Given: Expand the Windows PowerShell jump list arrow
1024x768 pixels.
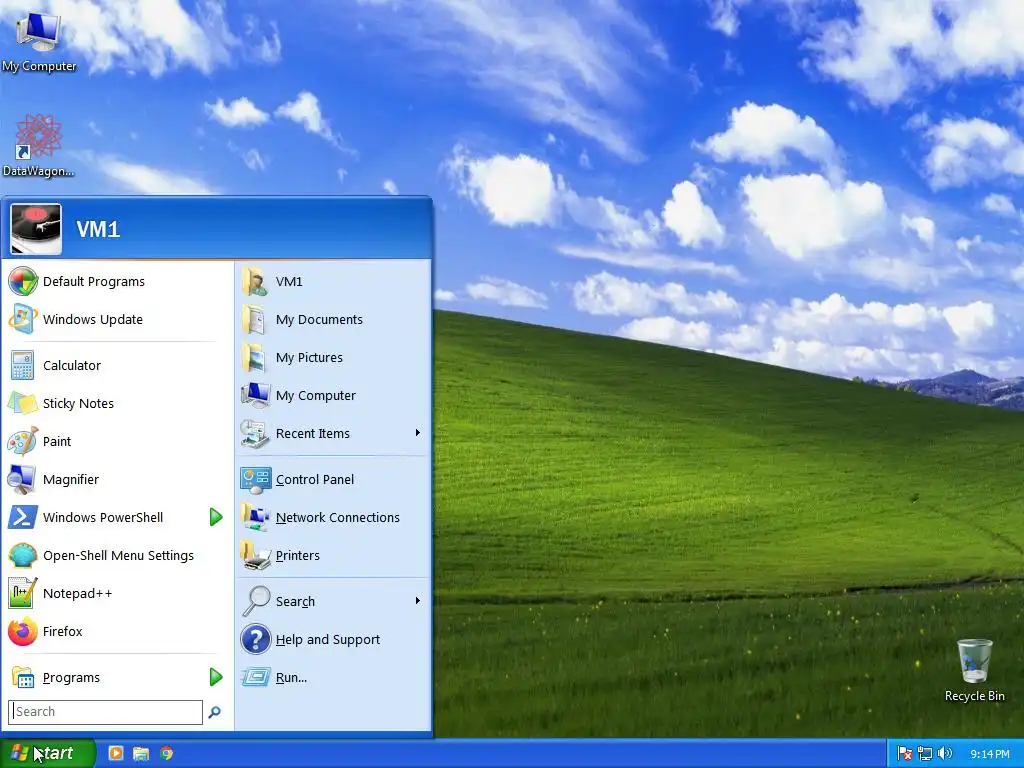Looking at the screenshot, I should [x=216, y=517].
